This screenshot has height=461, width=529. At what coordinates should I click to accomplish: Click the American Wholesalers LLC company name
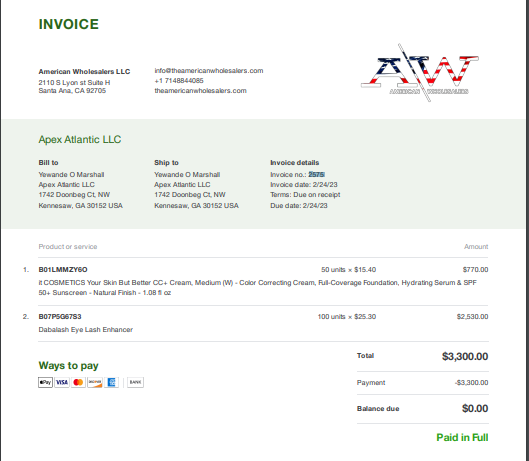(x=84, y=72)
